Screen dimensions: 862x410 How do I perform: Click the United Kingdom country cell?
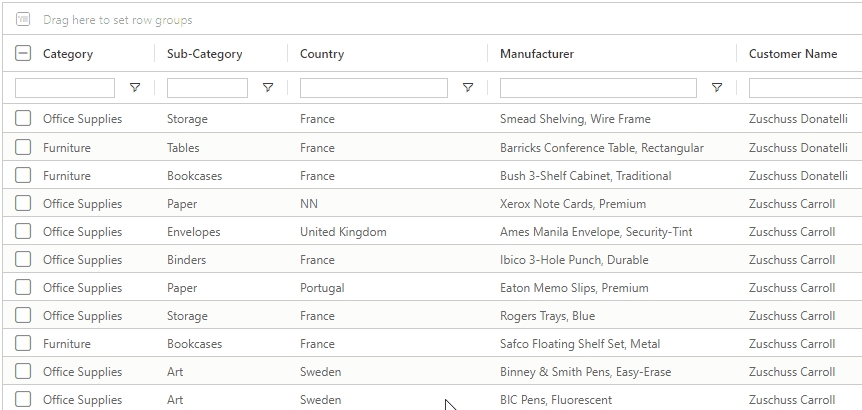point(343,231)
